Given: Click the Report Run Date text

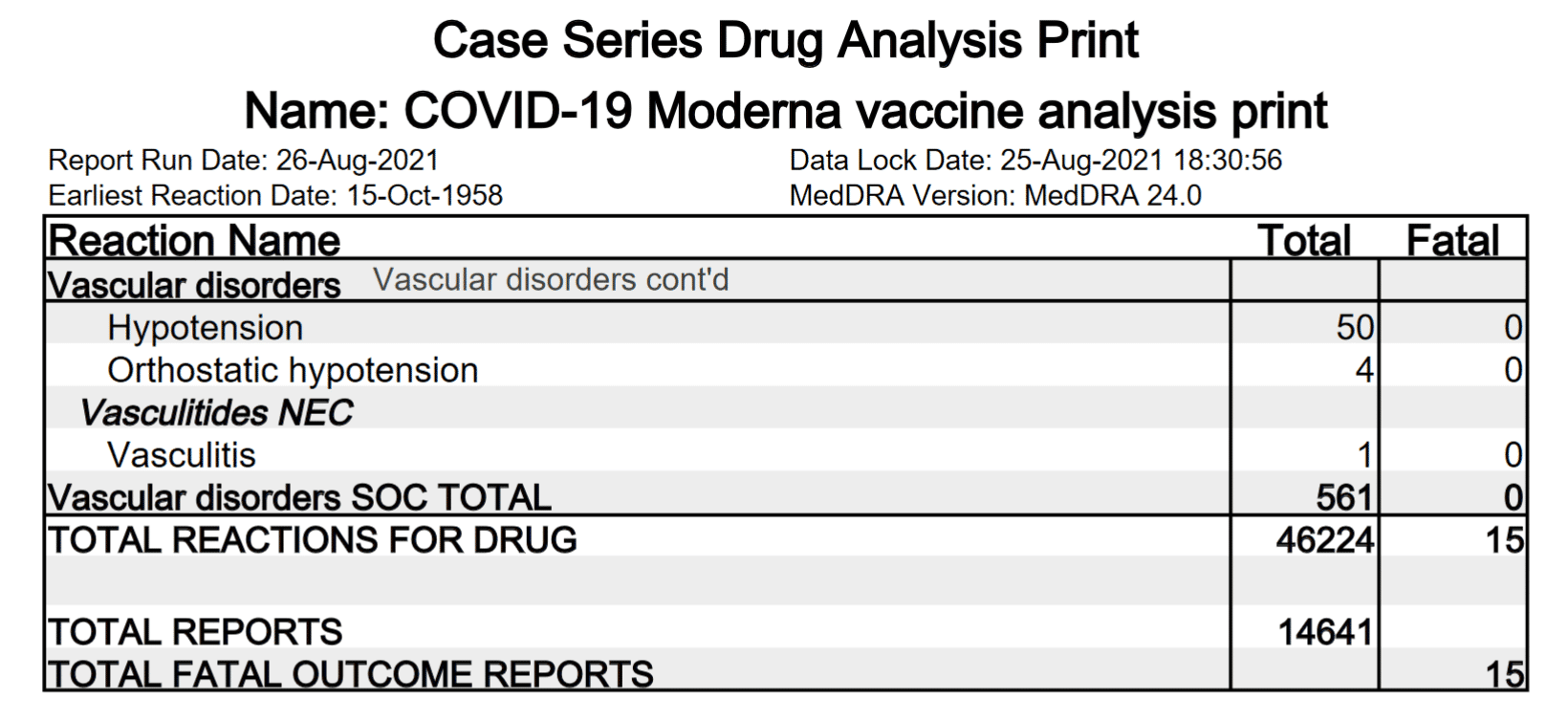Looking at the screenshot, I should click(243, 160).
